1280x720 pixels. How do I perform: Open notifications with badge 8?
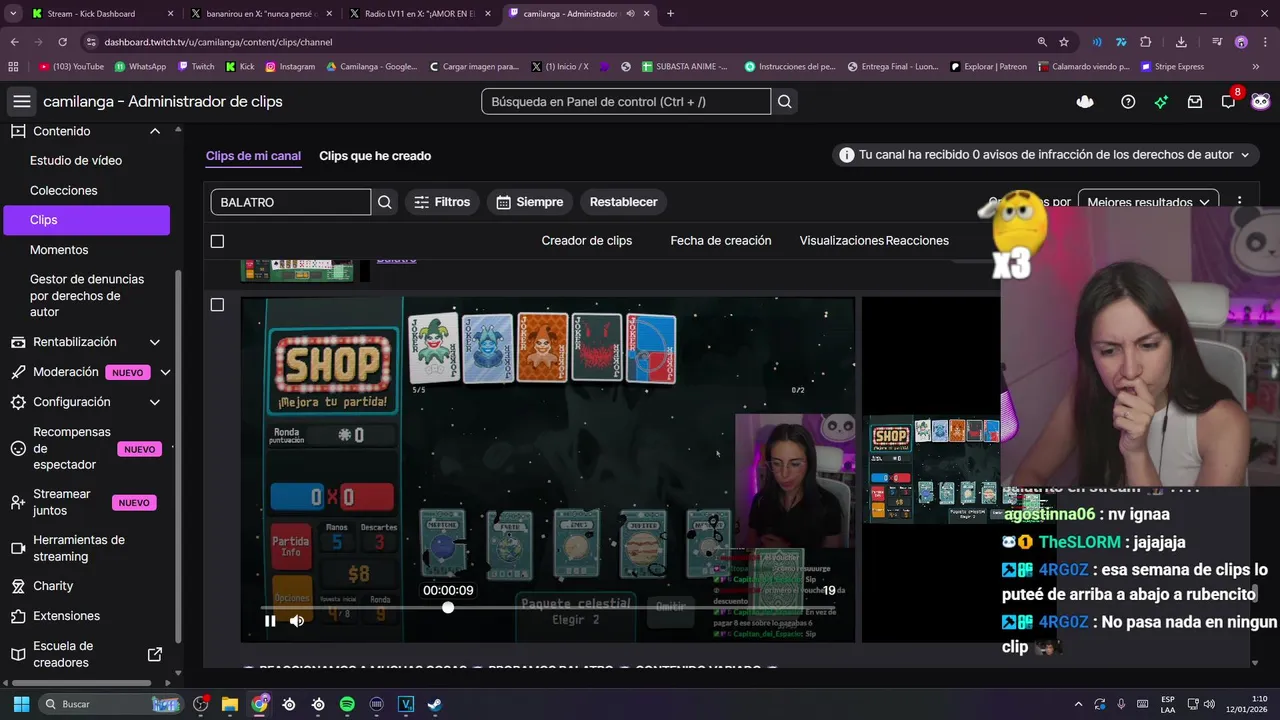pyautogui.click(x=1229, y=101)
